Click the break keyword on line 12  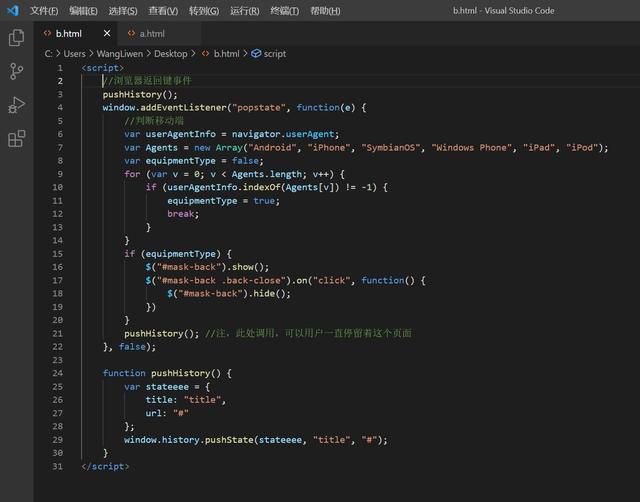(180, 214)
